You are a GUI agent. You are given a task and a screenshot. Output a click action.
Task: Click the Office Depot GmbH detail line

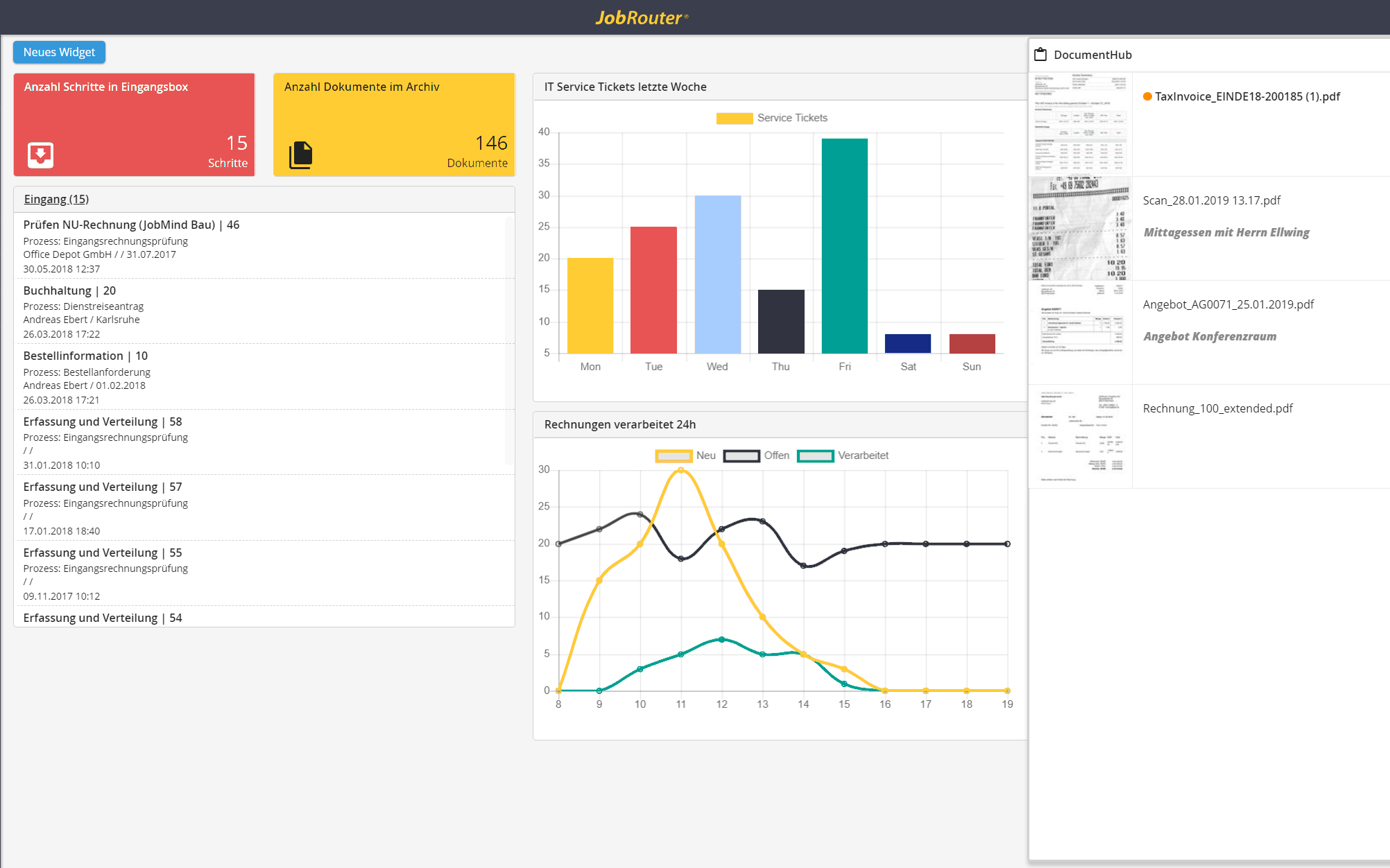coord(99,254)
